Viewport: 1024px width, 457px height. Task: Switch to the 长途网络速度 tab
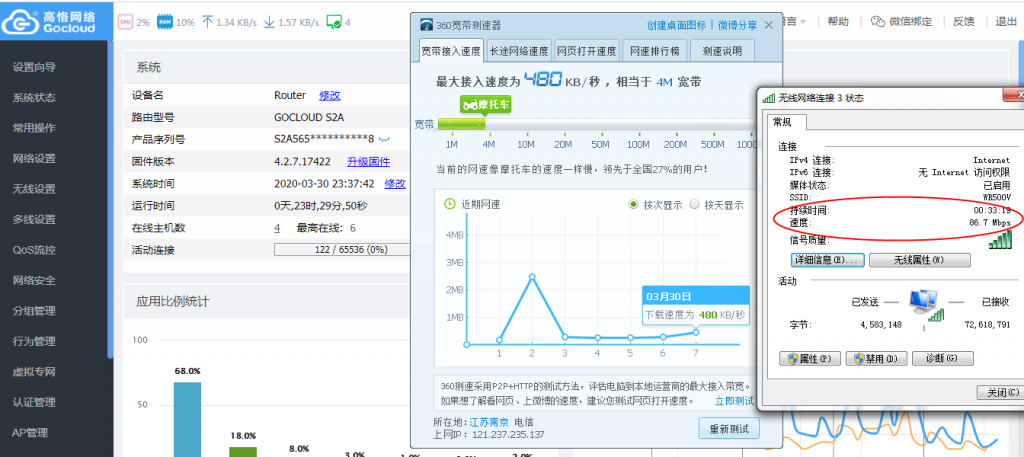518,51
